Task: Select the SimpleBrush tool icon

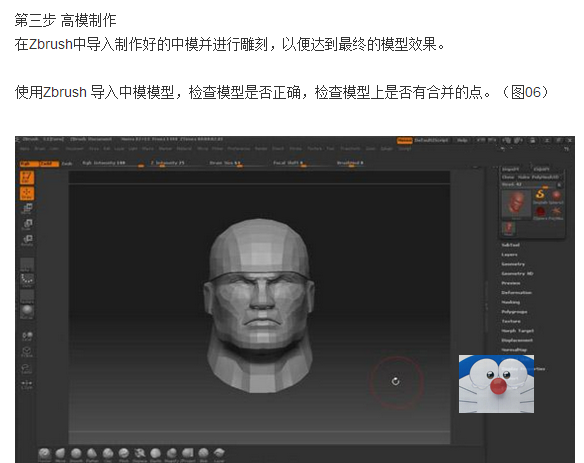Action: coord(540,195)
